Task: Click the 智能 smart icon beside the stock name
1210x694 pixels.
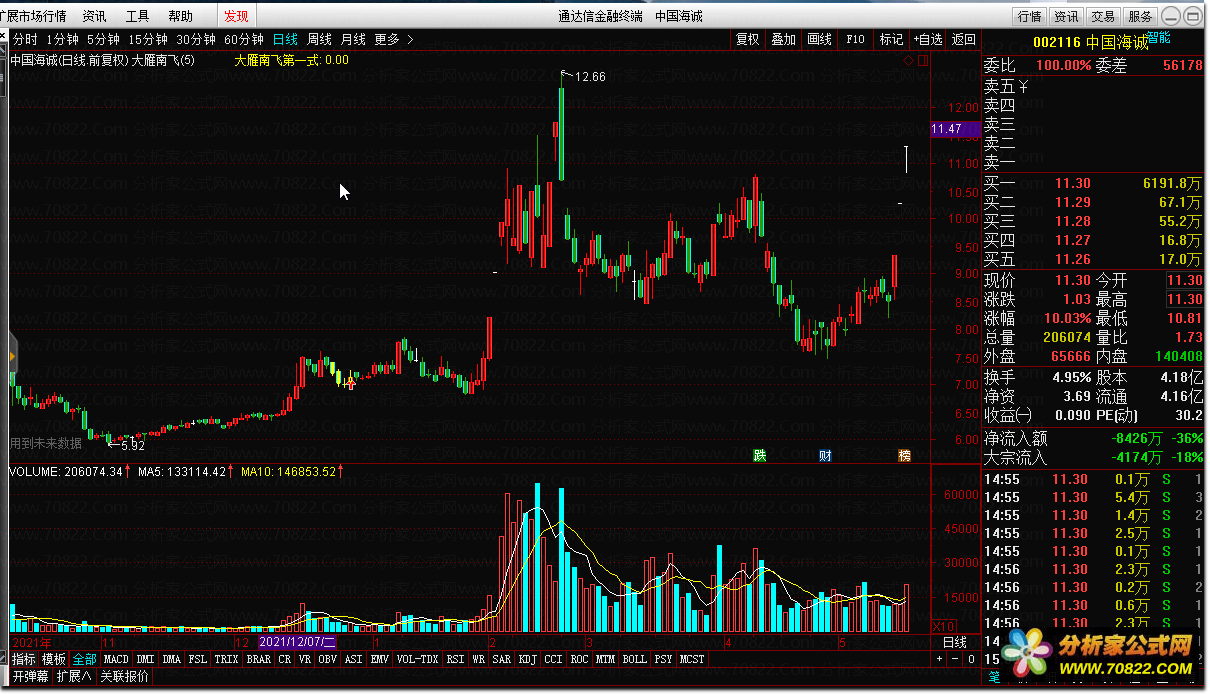Action: (1159, 38)
